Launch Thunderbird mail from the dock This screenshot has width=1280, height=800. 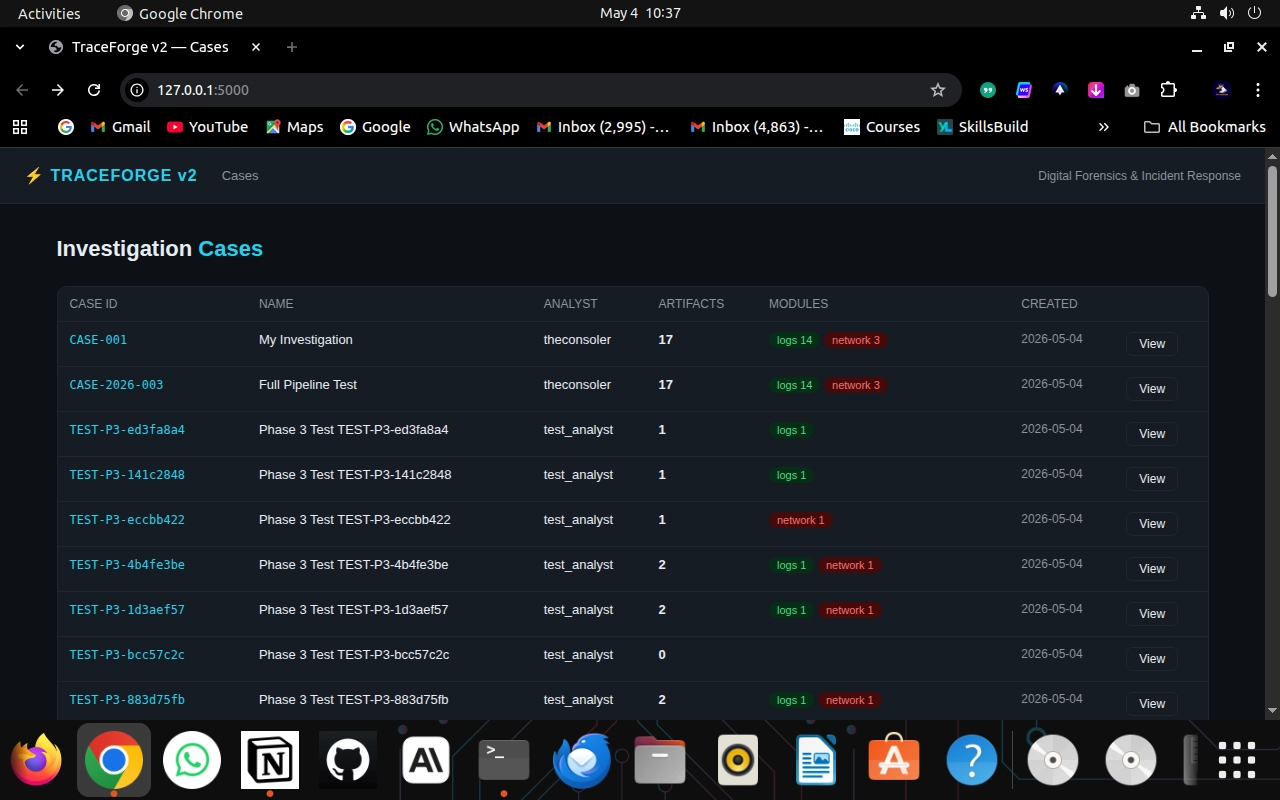pyautogui.click(x=582, y=760)
